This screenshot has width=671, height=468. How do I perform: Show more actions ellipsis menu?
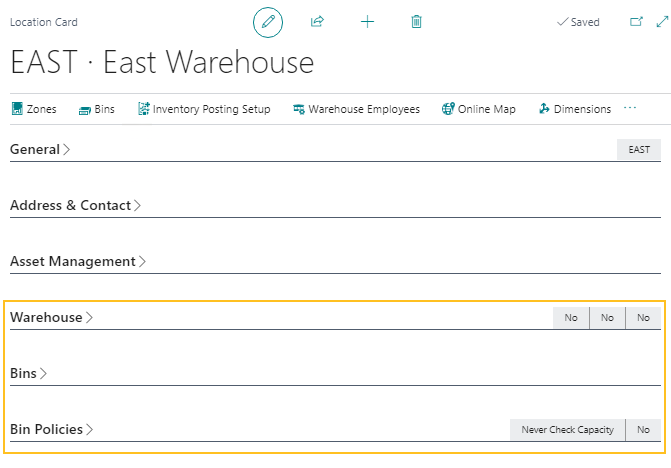(630, 108)
